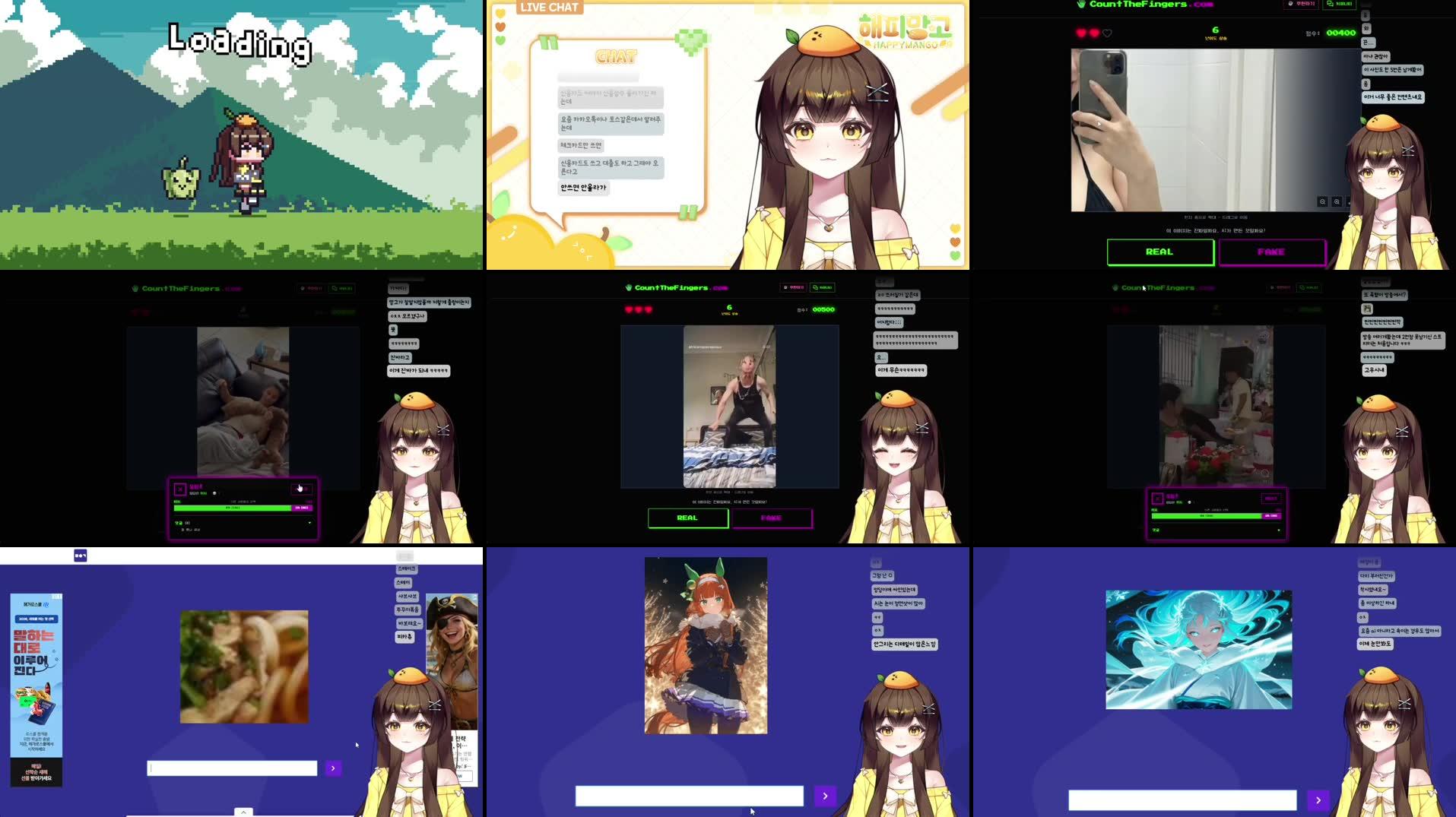Viewport: 1456px width, 817px height.
Task: Toggle the like button inside the vote results panel
Action: (300, 489)
